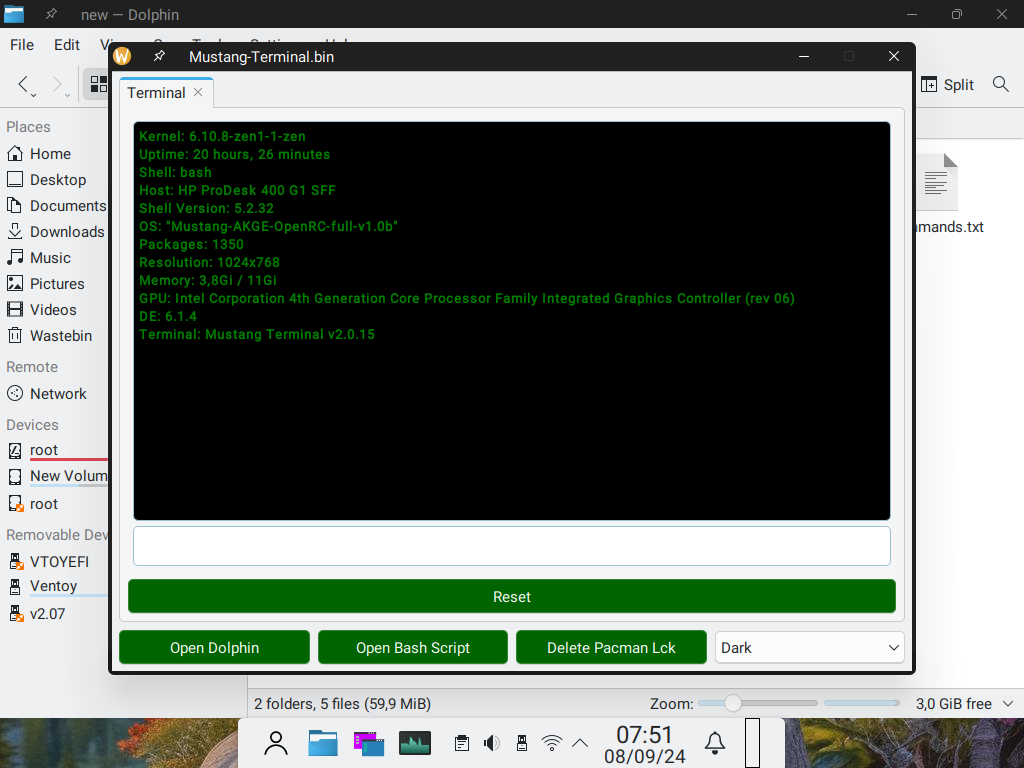Click the Kernel: 6.10.8-zen1-1-zen line
Viewport: 1024px width, 768px height.
[222, 136]
